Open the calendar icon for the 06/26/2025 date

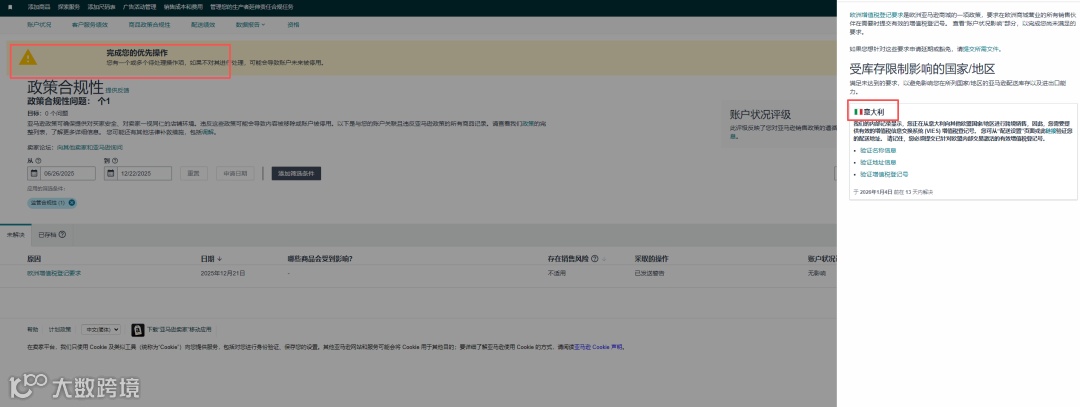click(34, 174)
